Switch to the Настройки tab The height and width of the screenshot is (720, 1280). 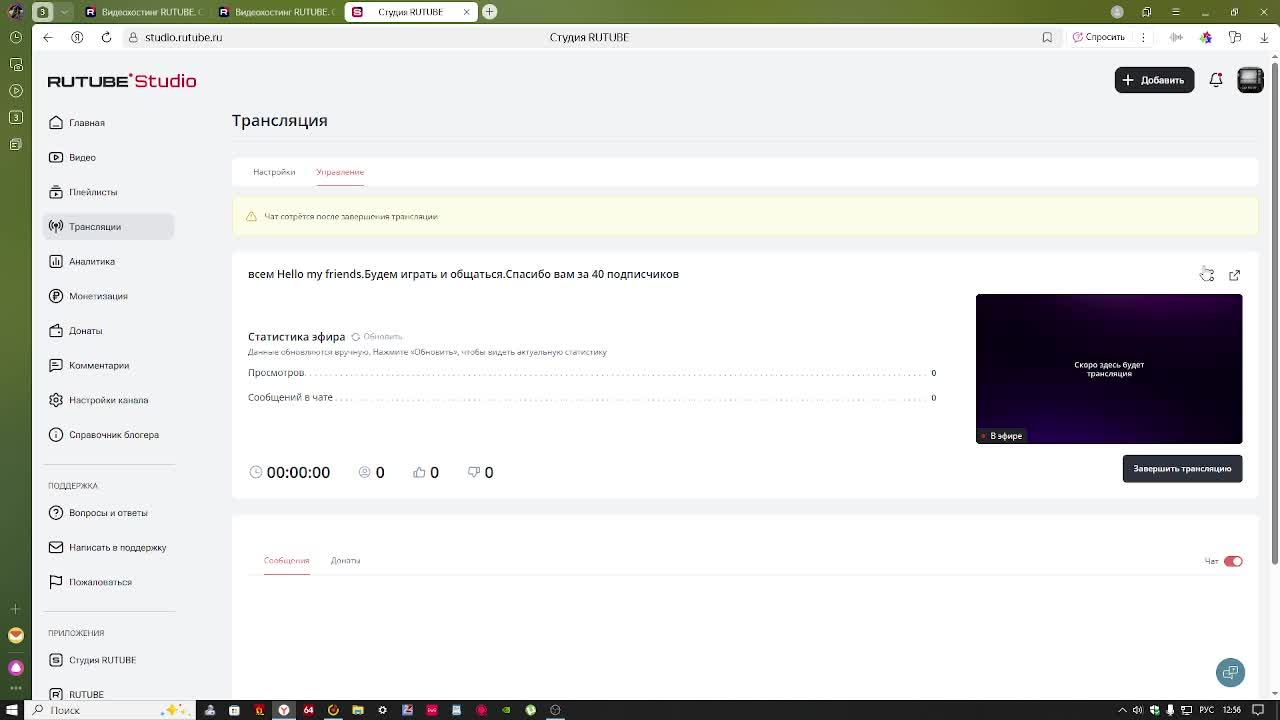coord(274,172)
